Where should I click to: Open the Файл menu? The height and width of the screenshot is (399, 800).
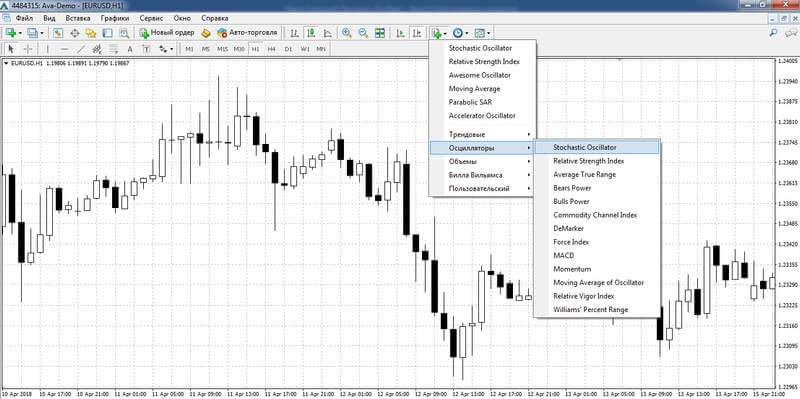[x=24, y=18]
